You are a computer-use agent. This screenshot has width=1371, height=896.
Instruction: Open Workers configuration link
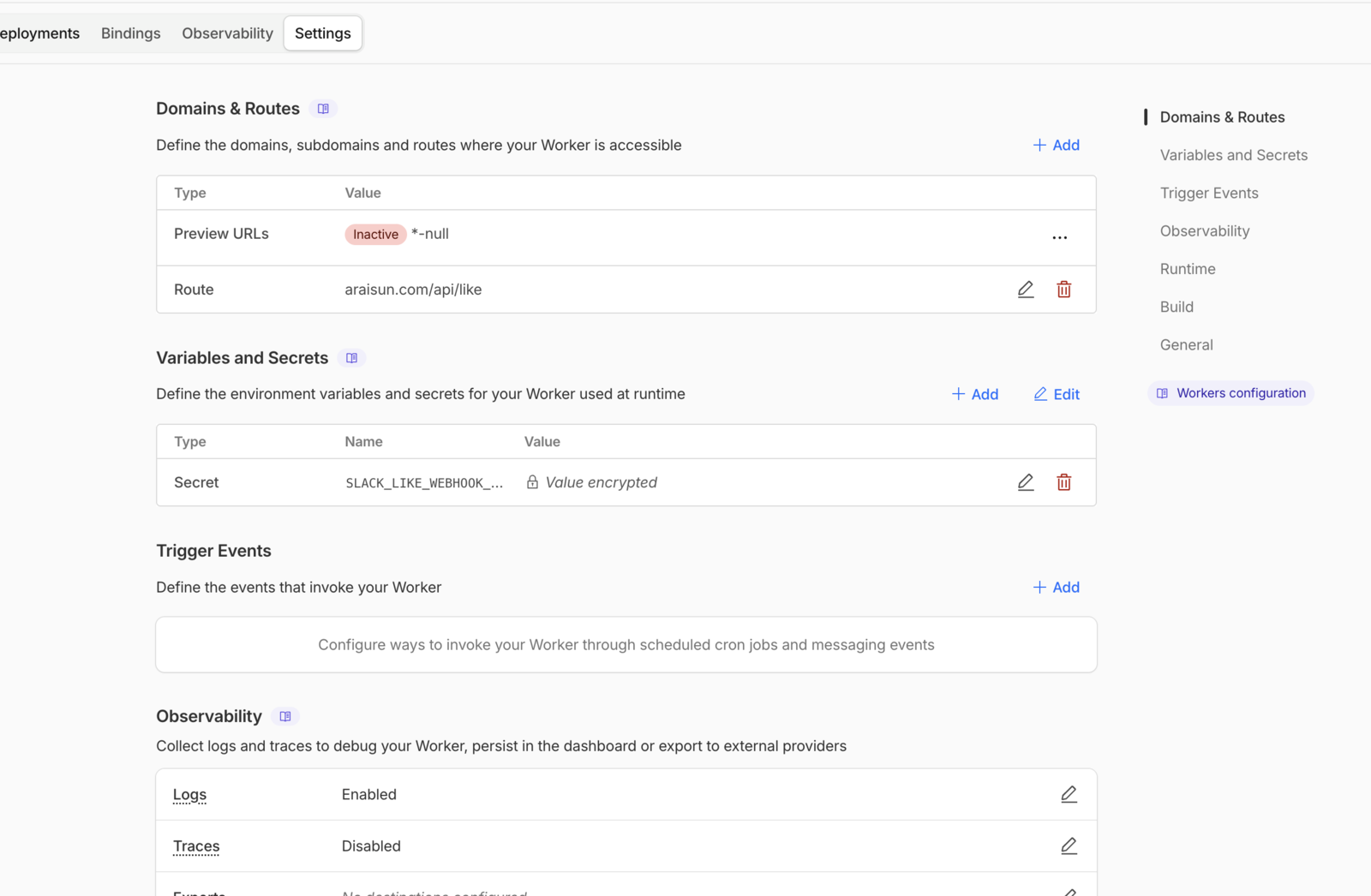coord(1230,393)
